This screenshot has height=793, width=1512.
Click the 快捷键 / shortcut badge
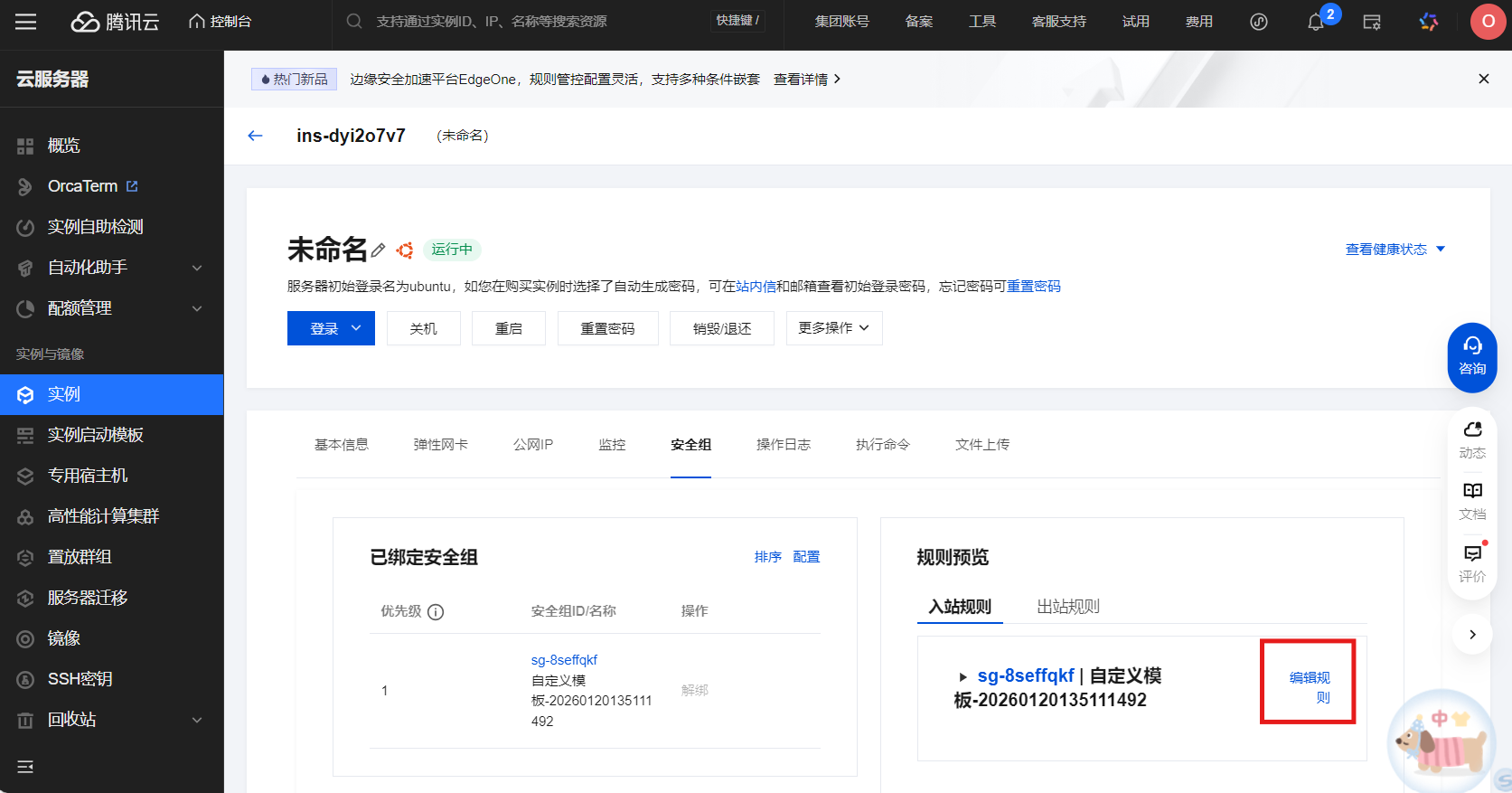coord(737,21)
